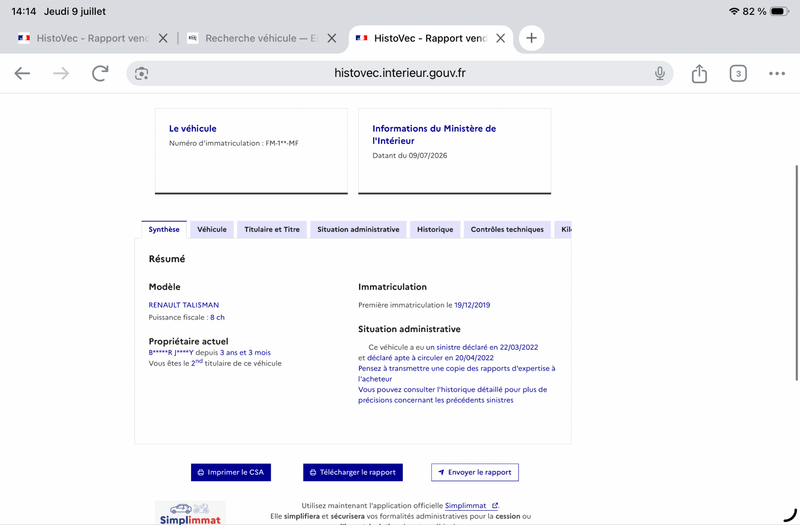Click the histovec.interieur.gouv.fr address field
This screenshot has width=800, height=525.
pyautogui.click(x=399, y=73)
